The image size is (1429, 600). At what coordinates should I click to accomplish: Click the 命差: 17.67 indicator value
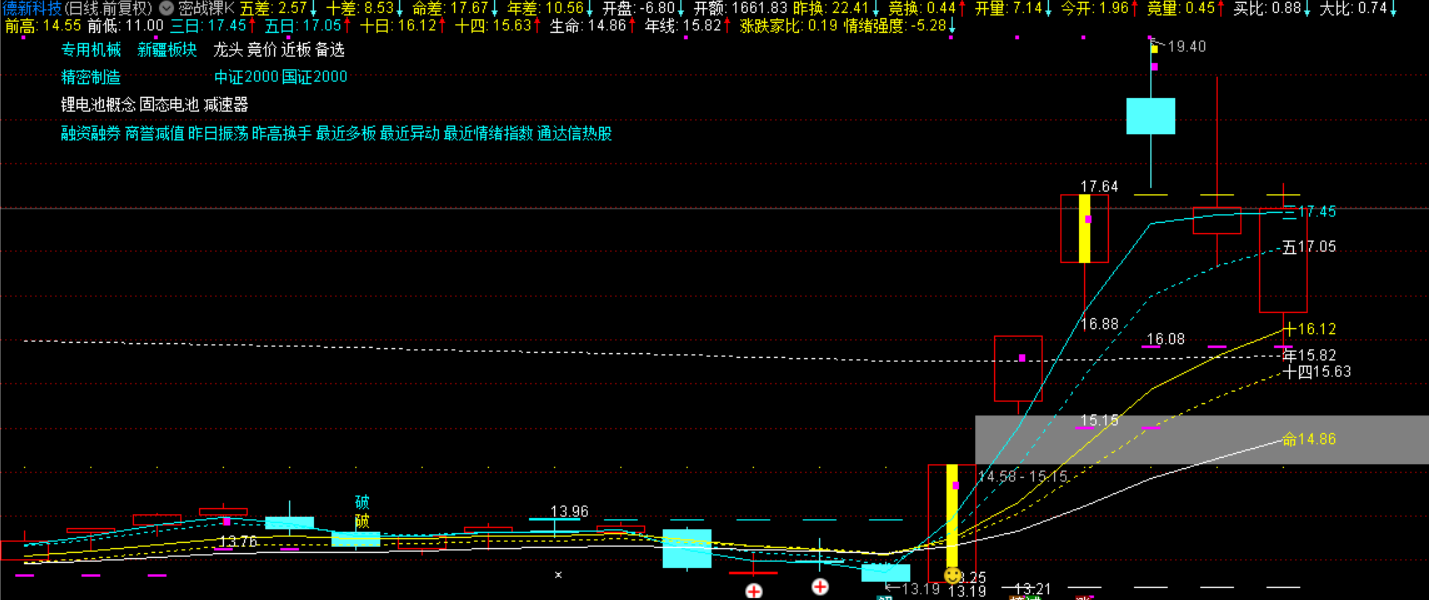tap(451, 8)
